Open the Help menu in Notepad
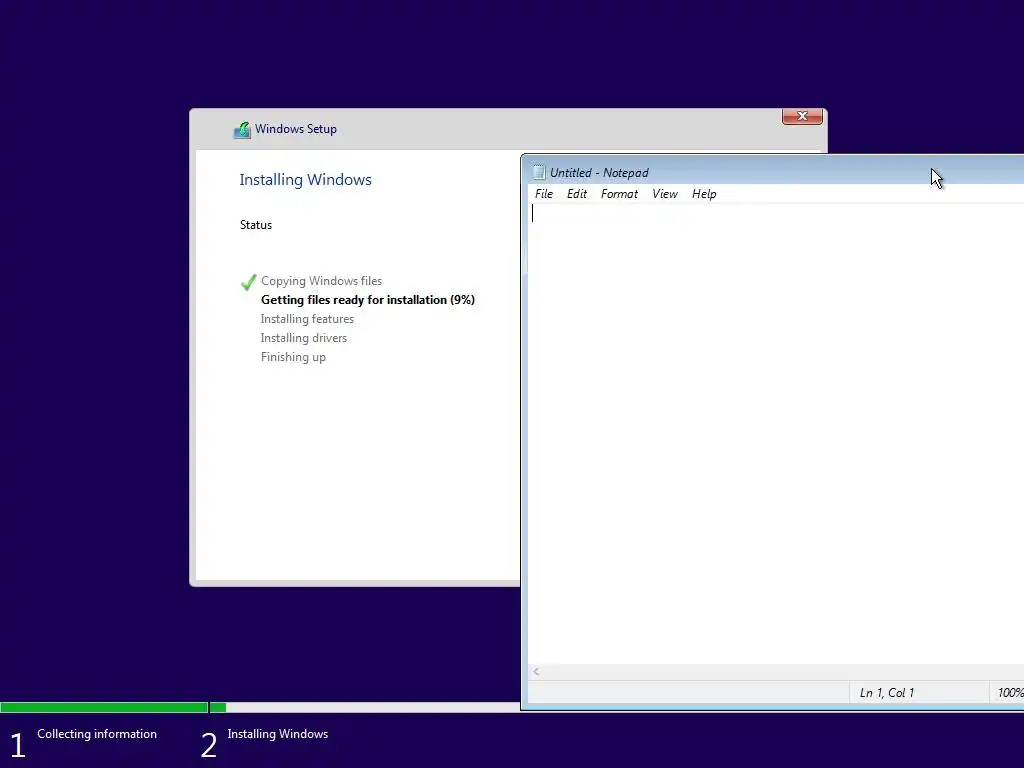The width and height of the screenshot is (1024, 768). (704, 194)
